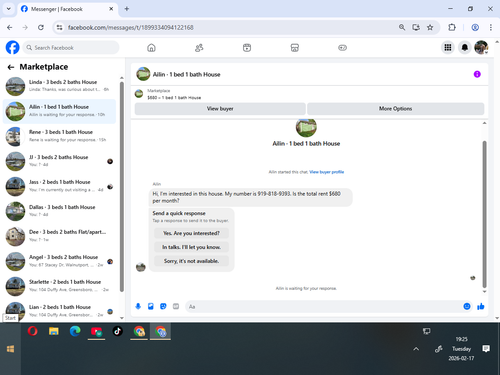Screen dimensions: 500x375
Task: Click the choose sticker icon
Action: (x=163, y=306)
